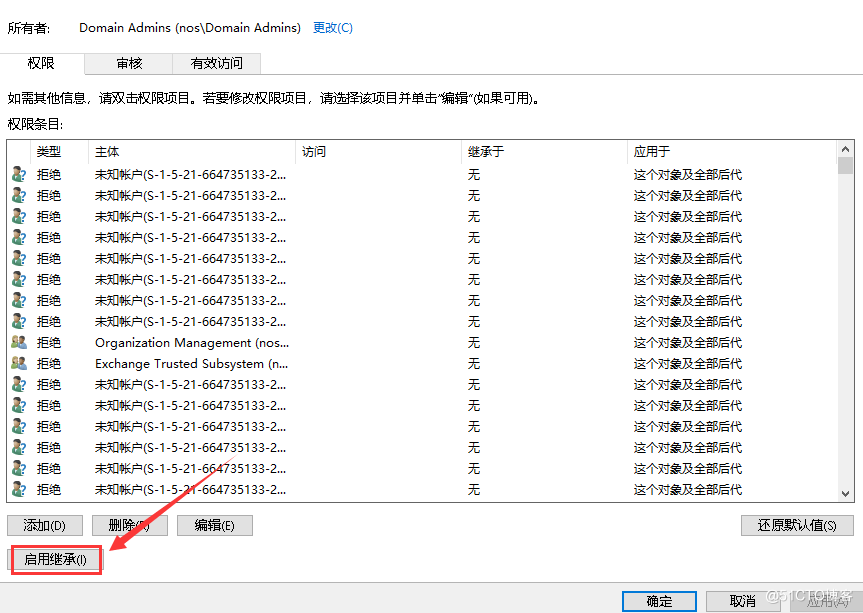863x613 pixels.
Task: Click the permission list scrollbar thumb
Action: (845, 166)
